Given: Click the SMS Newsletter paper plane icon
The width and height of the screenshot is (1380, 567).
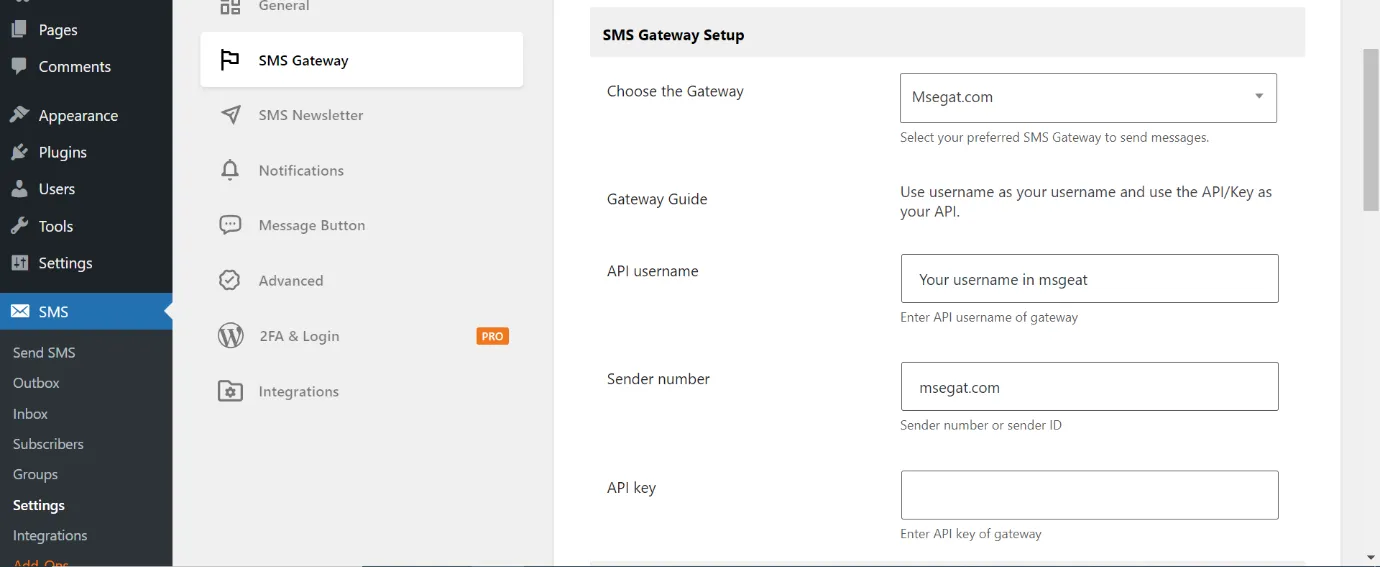Looking at the screenshot, I should pyautogui.click(x=230, y=115).
